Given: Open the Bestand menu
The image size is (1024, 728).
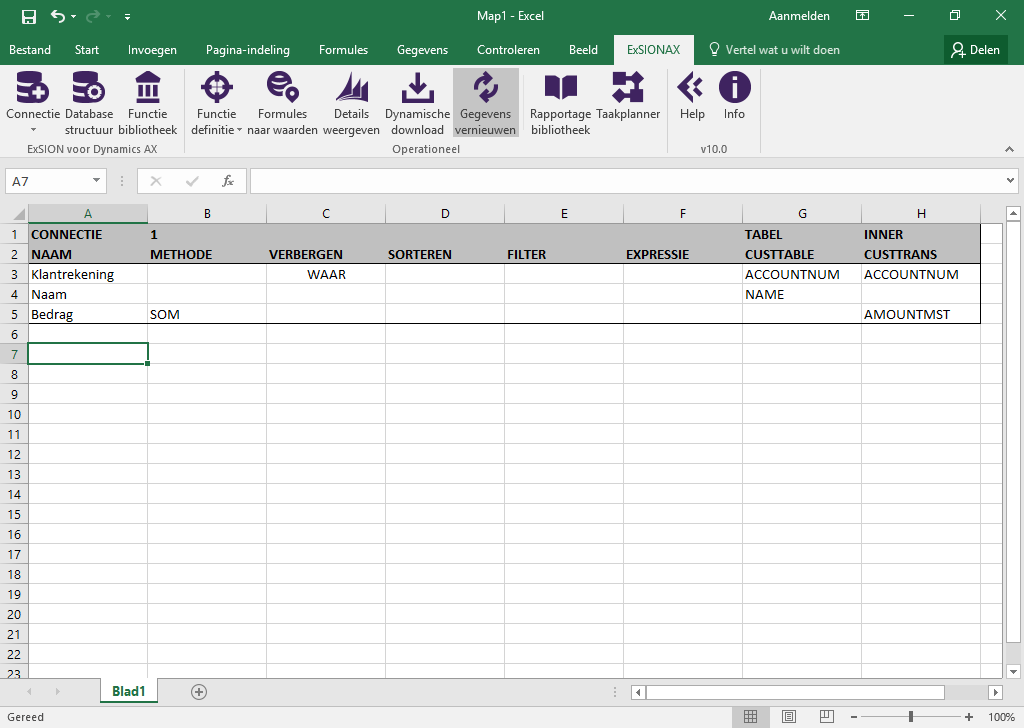Looking at the screenshot, I should 29,50.
